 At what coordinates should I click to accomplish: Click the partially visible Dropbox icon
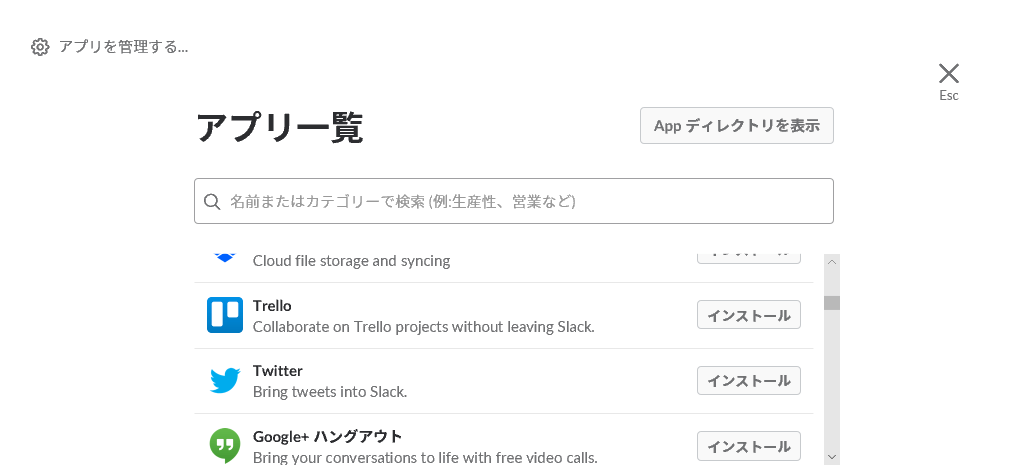point(225,257)
